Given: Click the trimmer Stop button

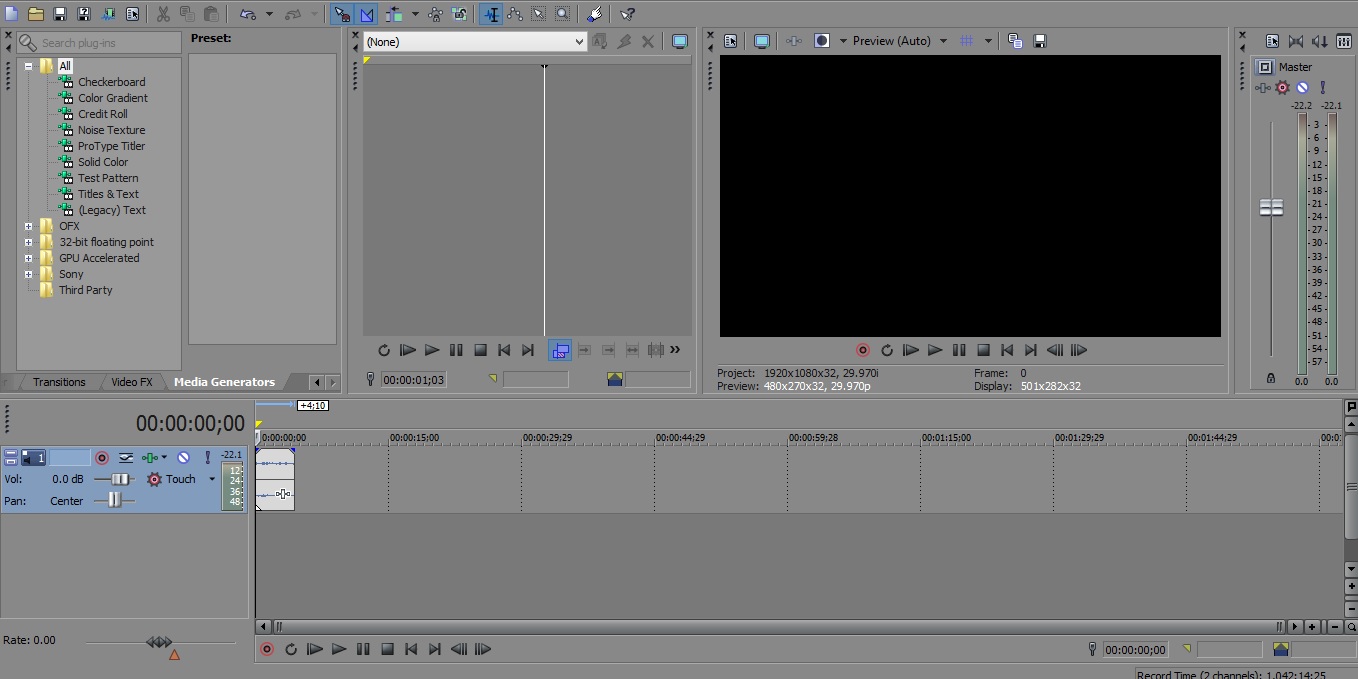Looking at the screenshot, I should pyautogui.click(x=480, y=350).
